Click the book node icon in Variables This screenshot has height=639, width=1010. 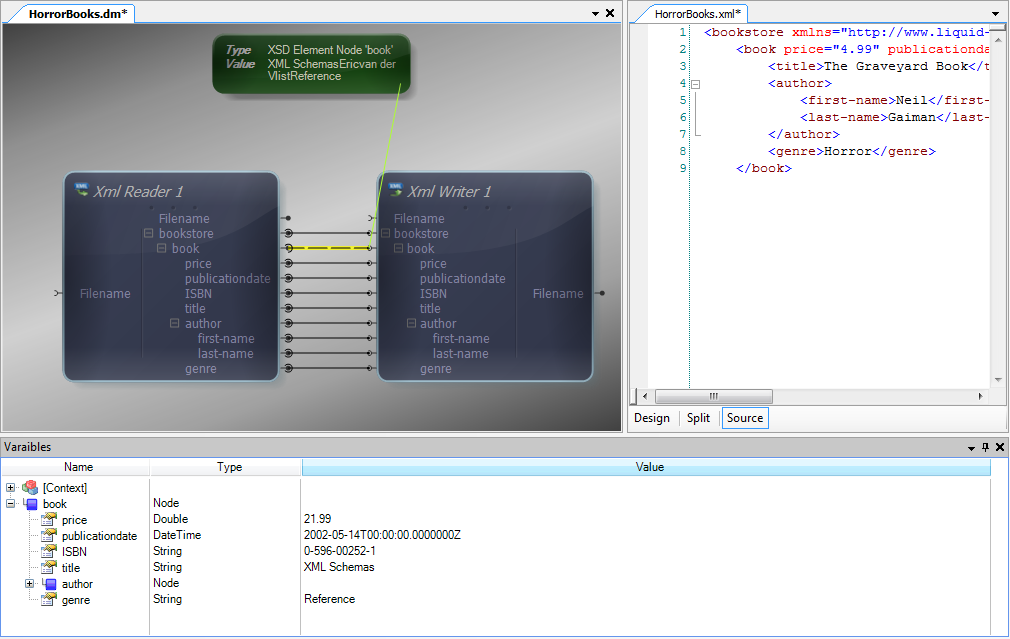pyautogui.click(x=30, y=504)
